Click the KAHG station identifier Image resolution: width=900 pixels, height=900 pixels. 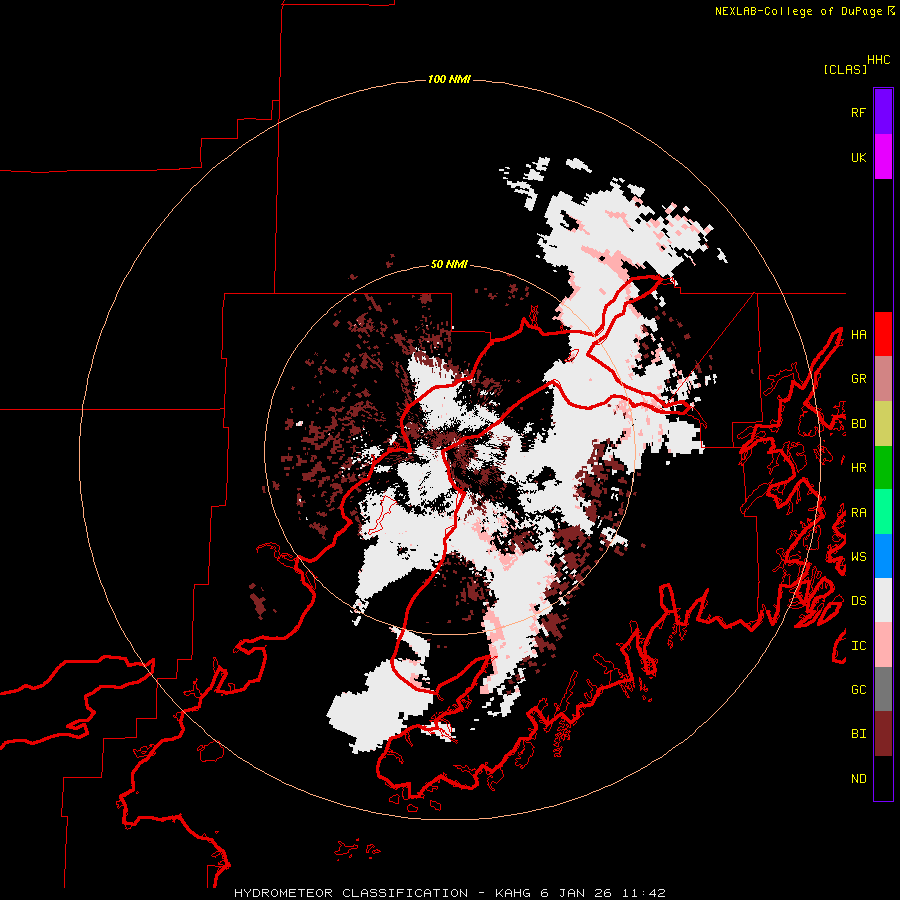coord(513,893)
